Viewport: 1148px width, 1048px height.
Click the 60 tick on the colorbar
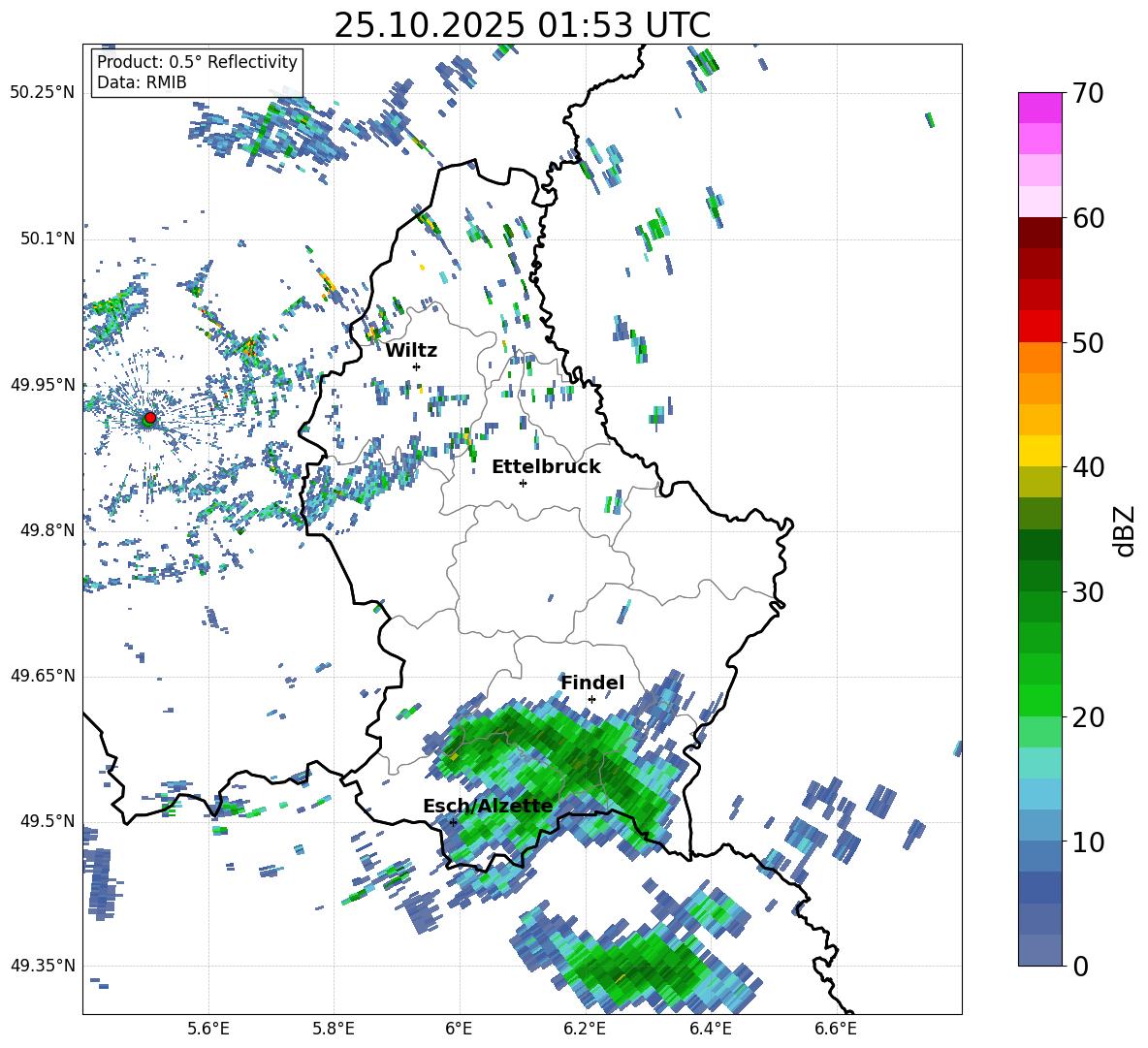pos(1088,218)
